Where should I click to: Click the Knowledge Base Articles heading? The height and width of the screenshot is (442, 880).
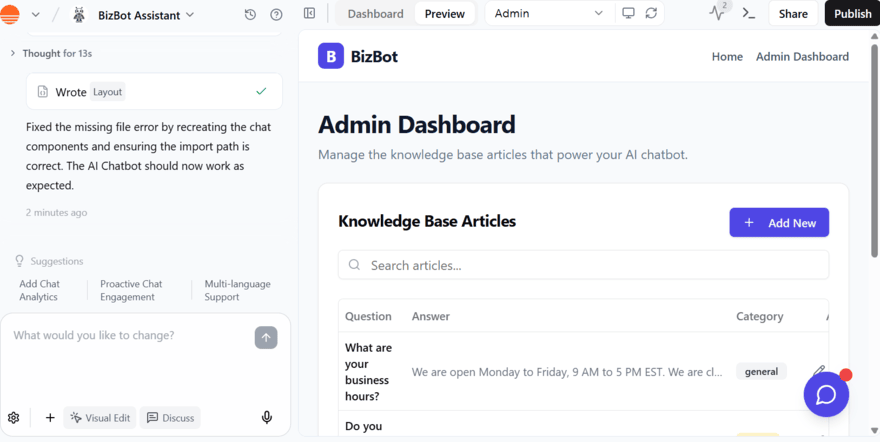click(x=427, y=221)
